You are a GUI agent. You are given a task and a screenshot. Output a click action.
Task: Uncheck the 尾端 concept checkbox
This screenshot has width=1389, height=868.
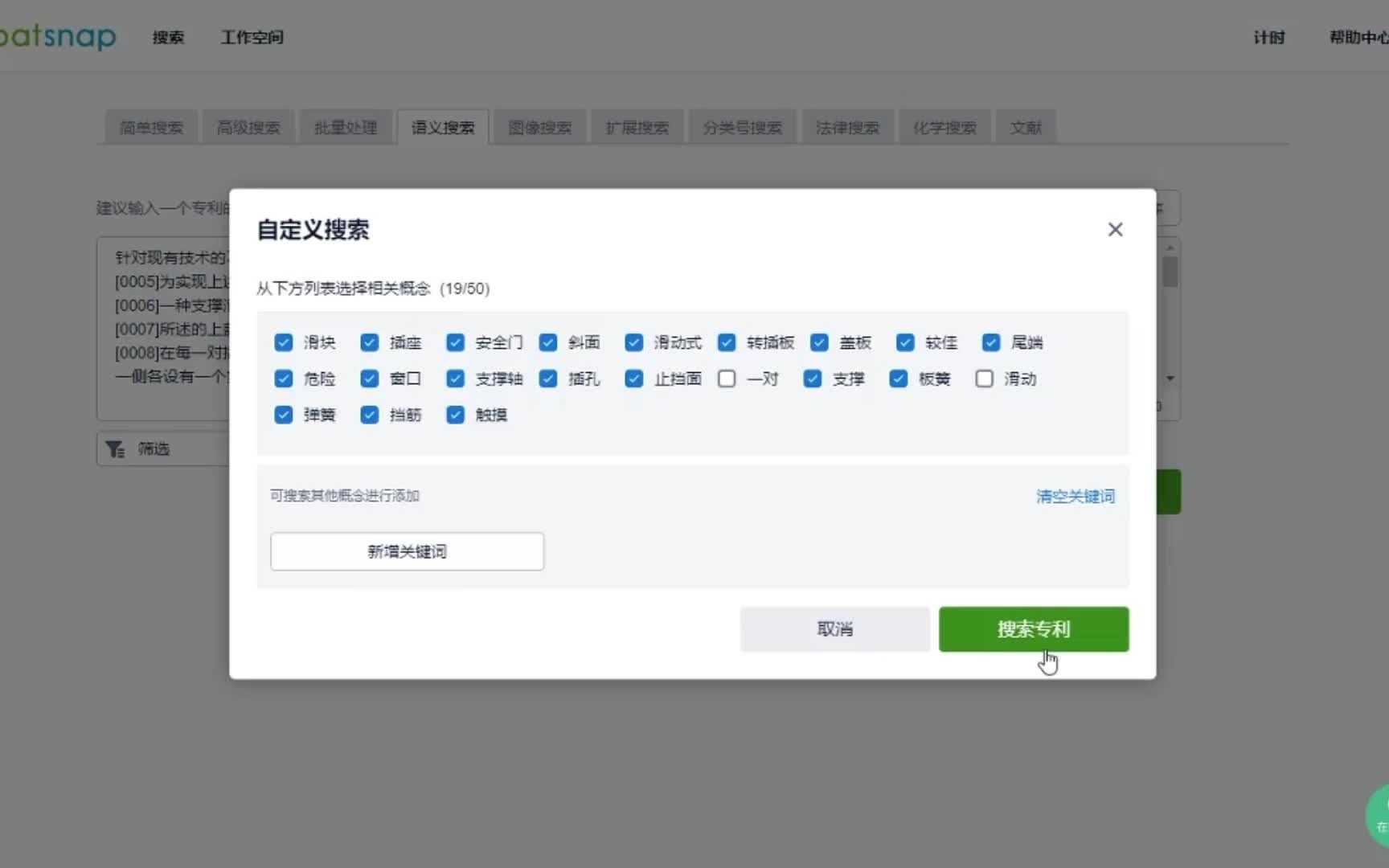(991, 342)
